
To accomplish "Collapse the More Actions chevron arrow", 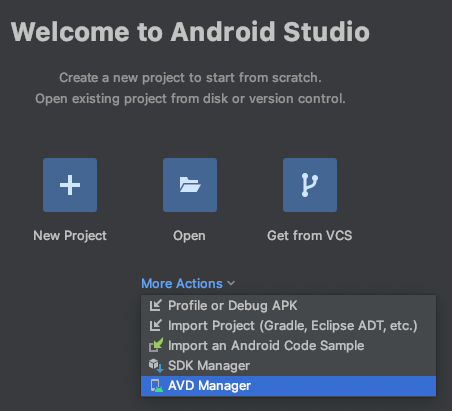I will pyautogui.click(x=231, y=283).
